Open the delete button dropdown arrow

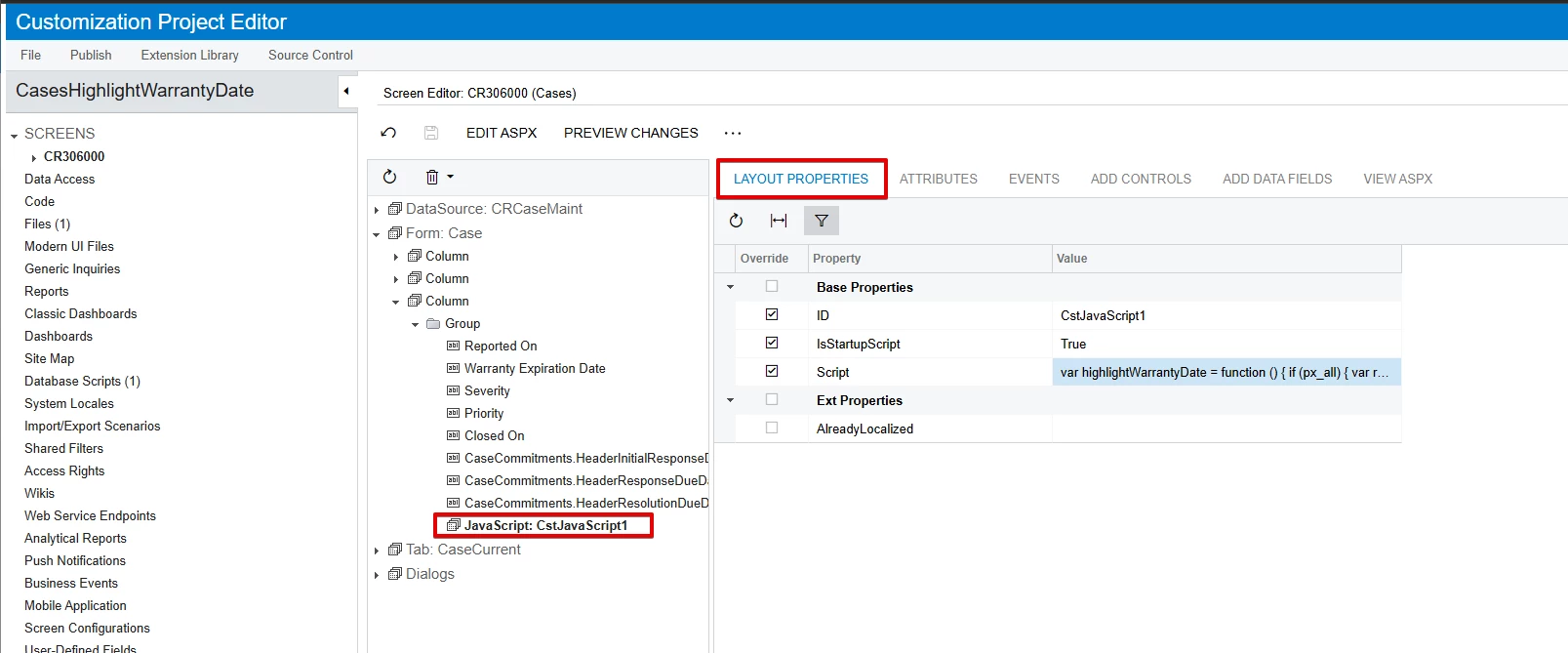tap(450, 177)
